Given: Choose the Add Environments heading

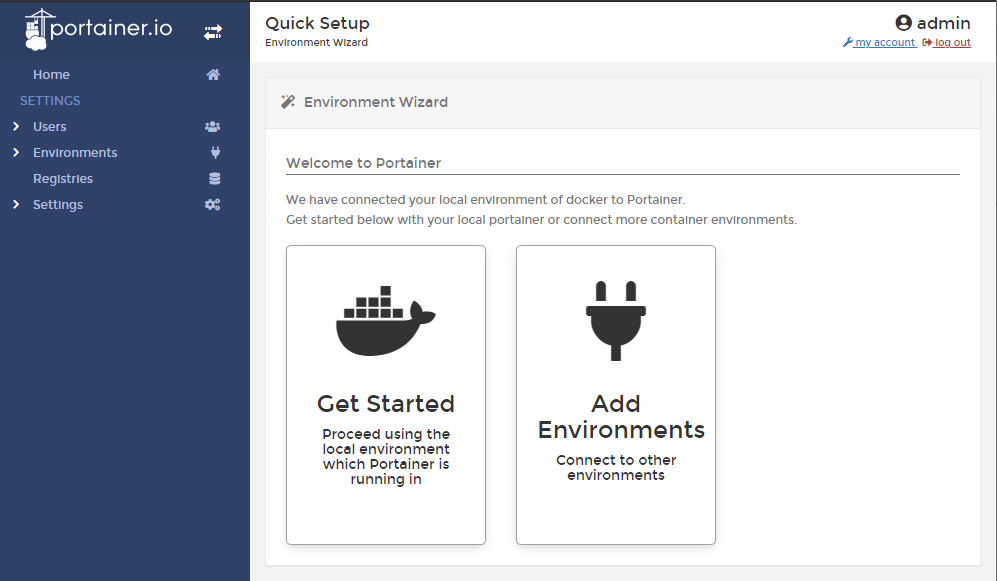Looking at the screenshot, I should [x=621, y=417].
